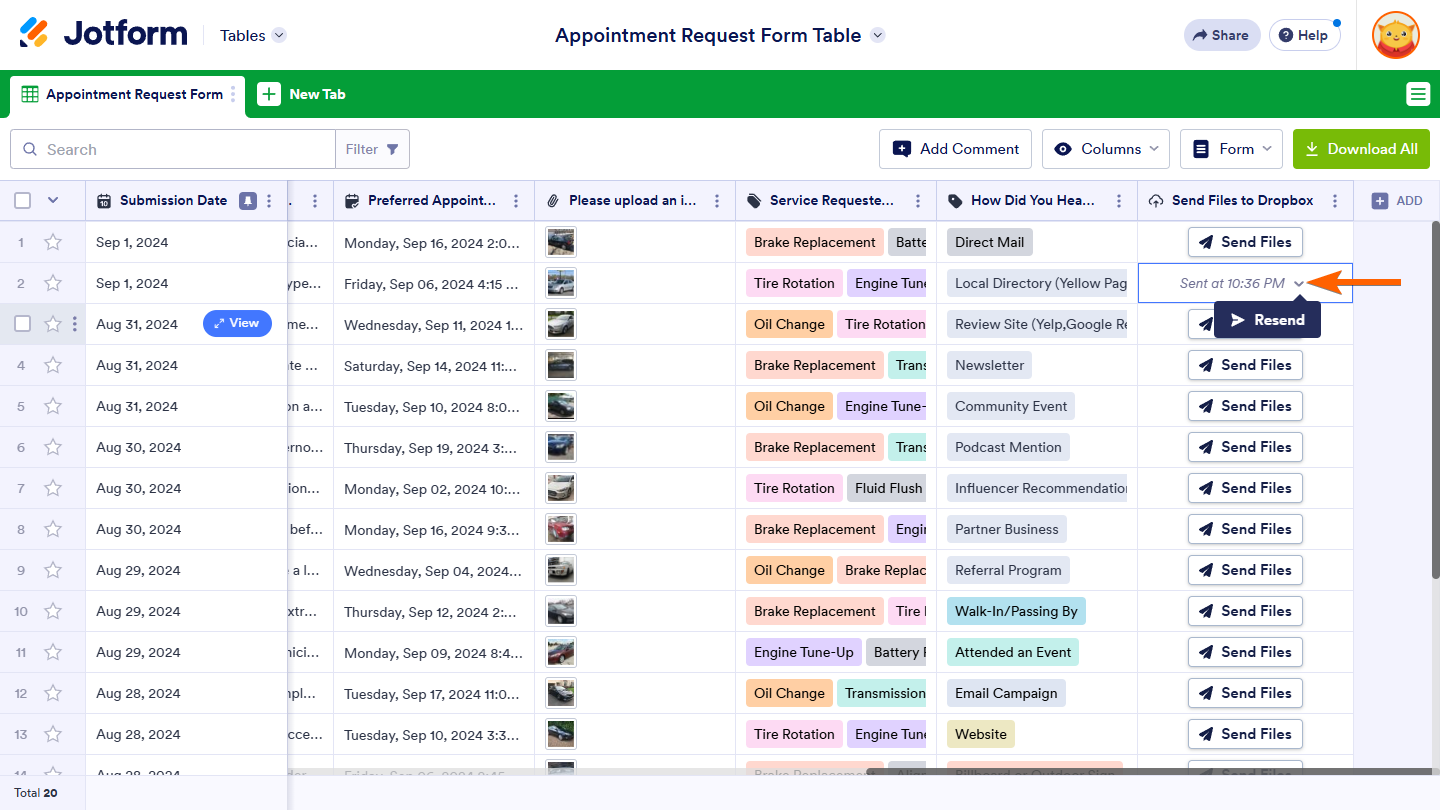Expand the Tables product dropdown
Image resolution: width=1440 pixels, height=810 pixels.
[x=253, y=35]
